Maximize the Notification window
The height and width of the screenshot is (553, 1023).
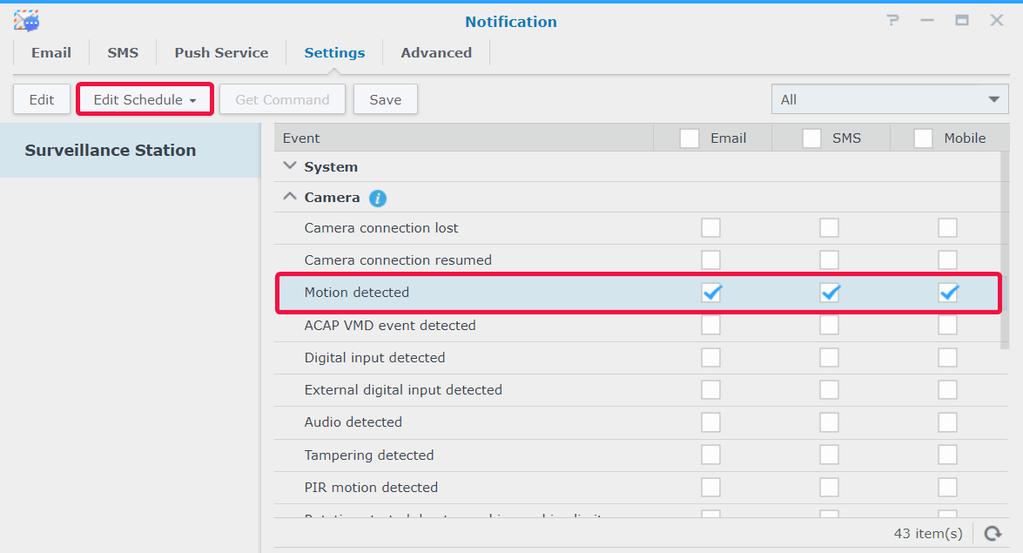click(962, 21)
